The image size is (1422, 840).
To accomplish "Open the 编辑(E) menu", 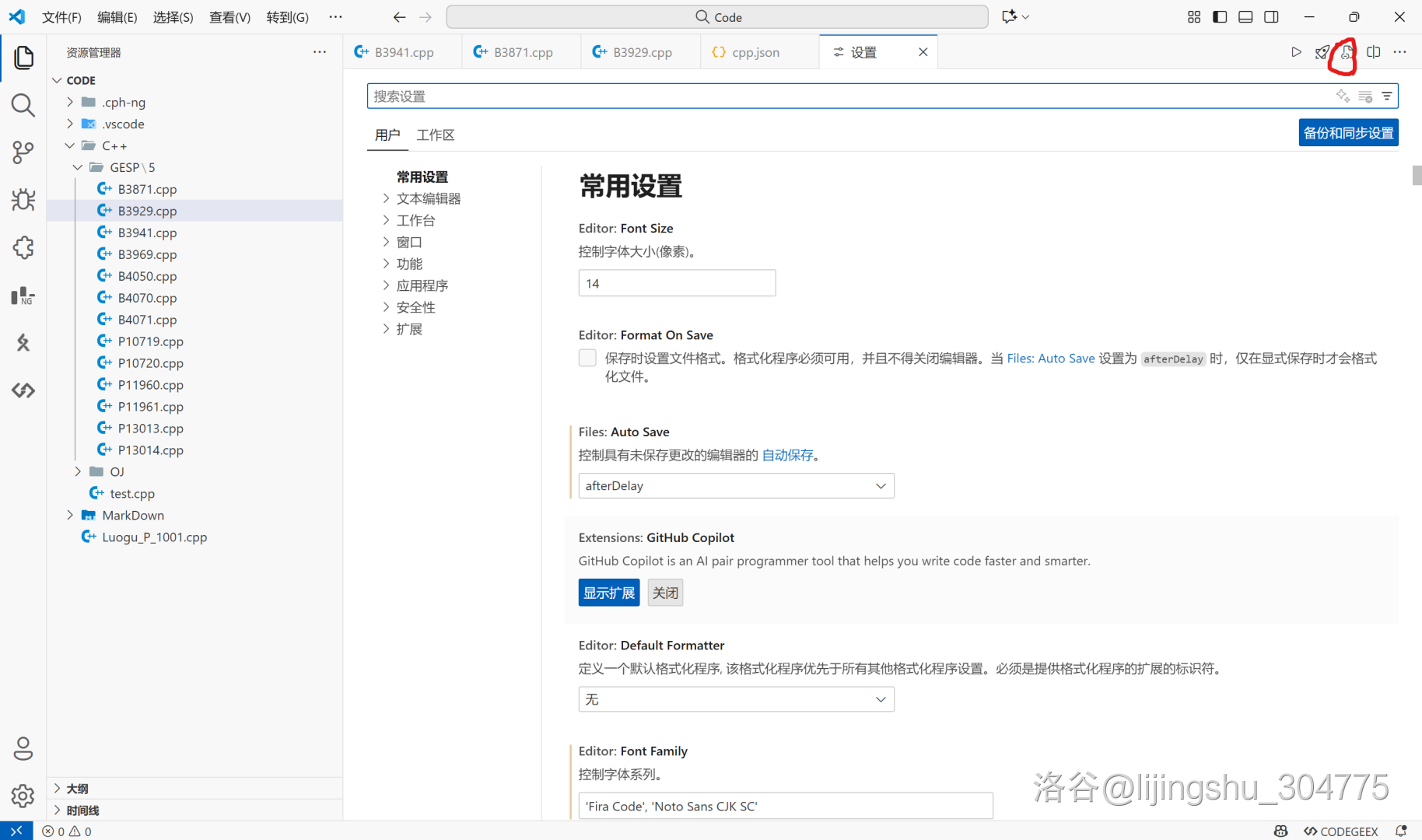I will [x=117, y=17].
